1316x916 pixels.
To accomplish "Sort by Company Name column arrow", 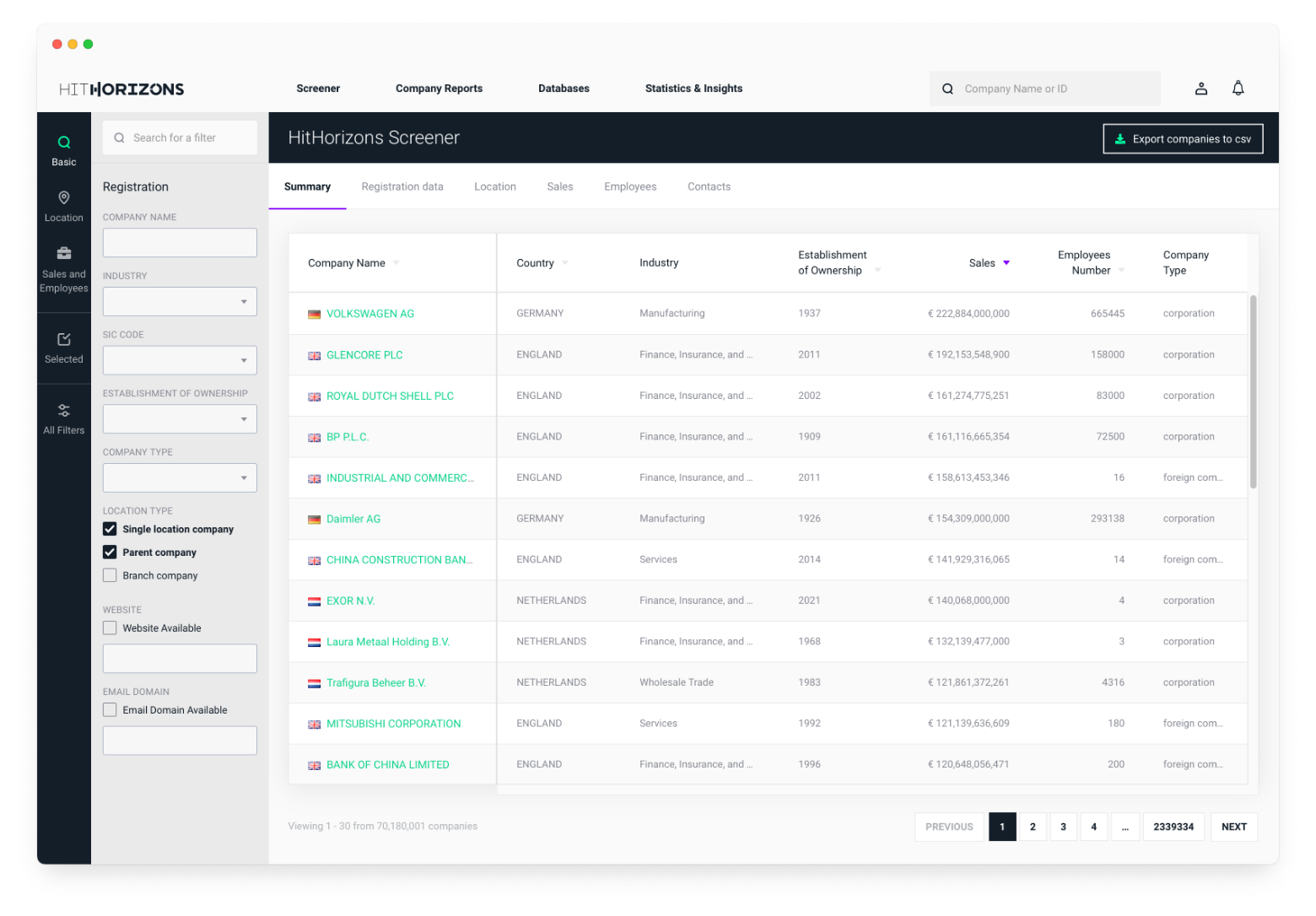I will click(x=396, y=263).
